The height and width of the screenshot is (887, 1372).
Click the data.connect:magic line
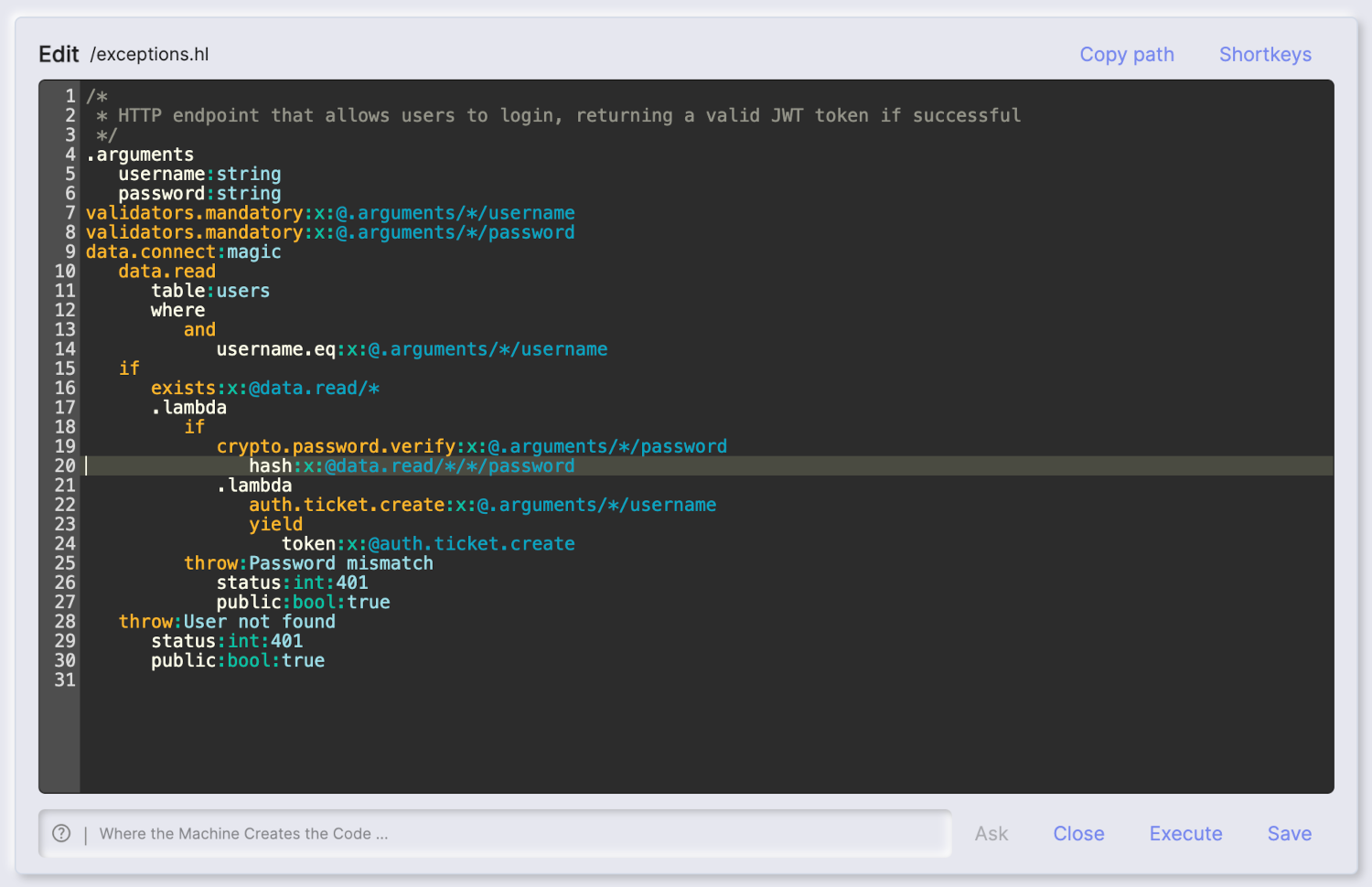coord(183,252)
